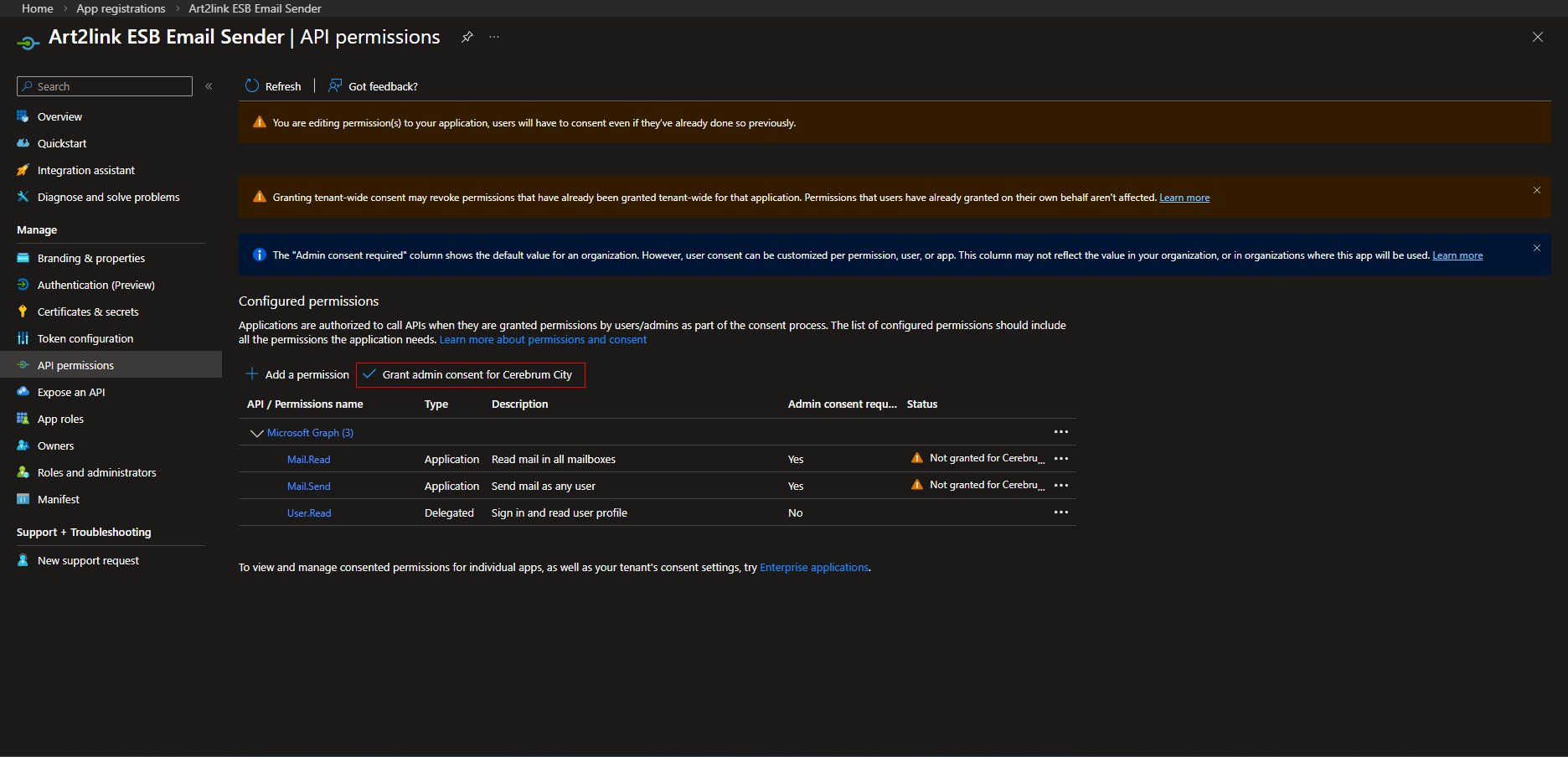Collapse the left navigation pane with the double chevron
The height and width of the screenshot is (757, 1568).
pos(209,86)
